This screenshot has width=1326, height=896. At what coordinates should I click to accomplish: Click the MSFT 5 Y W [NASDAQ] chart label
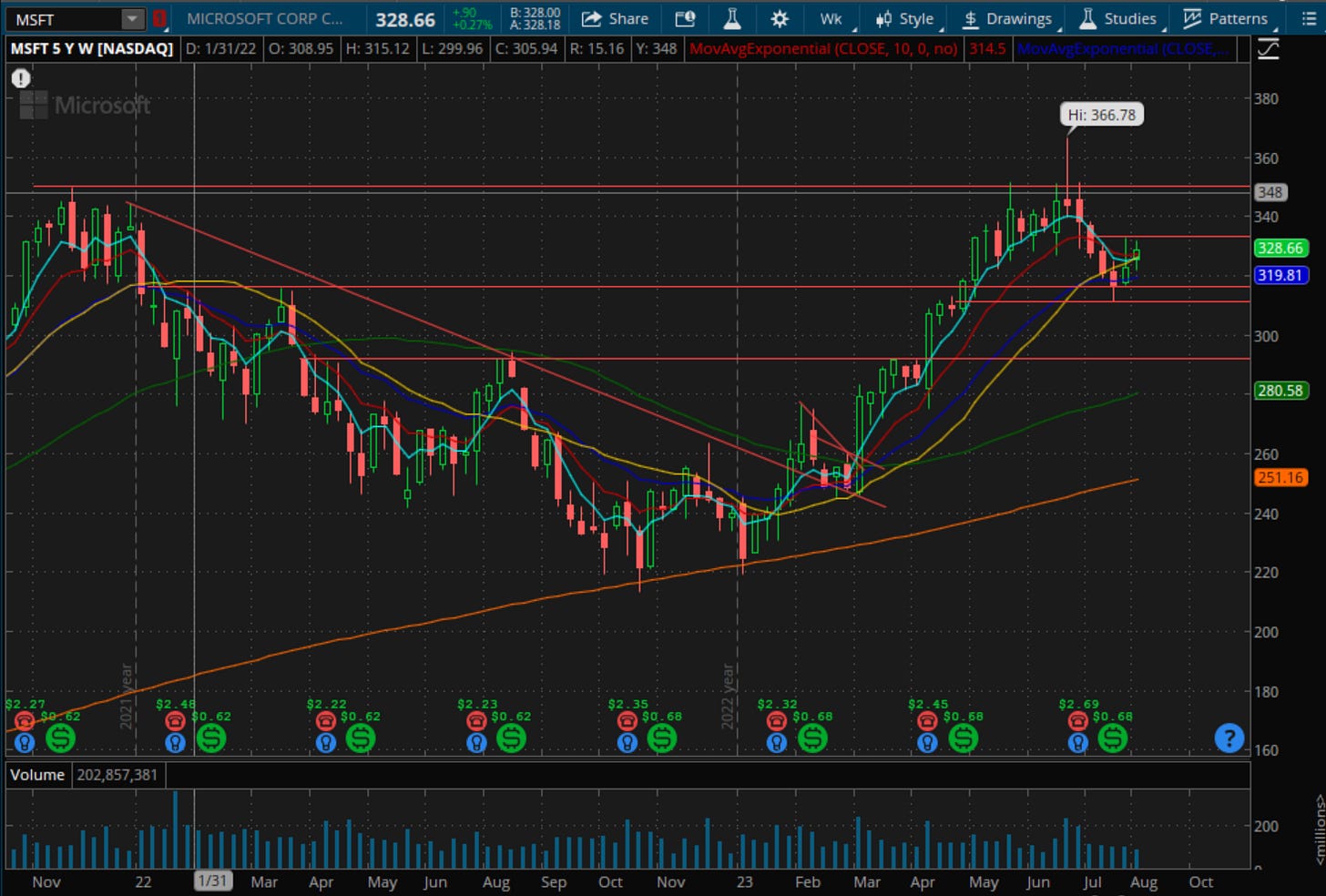tap(92, 48)
